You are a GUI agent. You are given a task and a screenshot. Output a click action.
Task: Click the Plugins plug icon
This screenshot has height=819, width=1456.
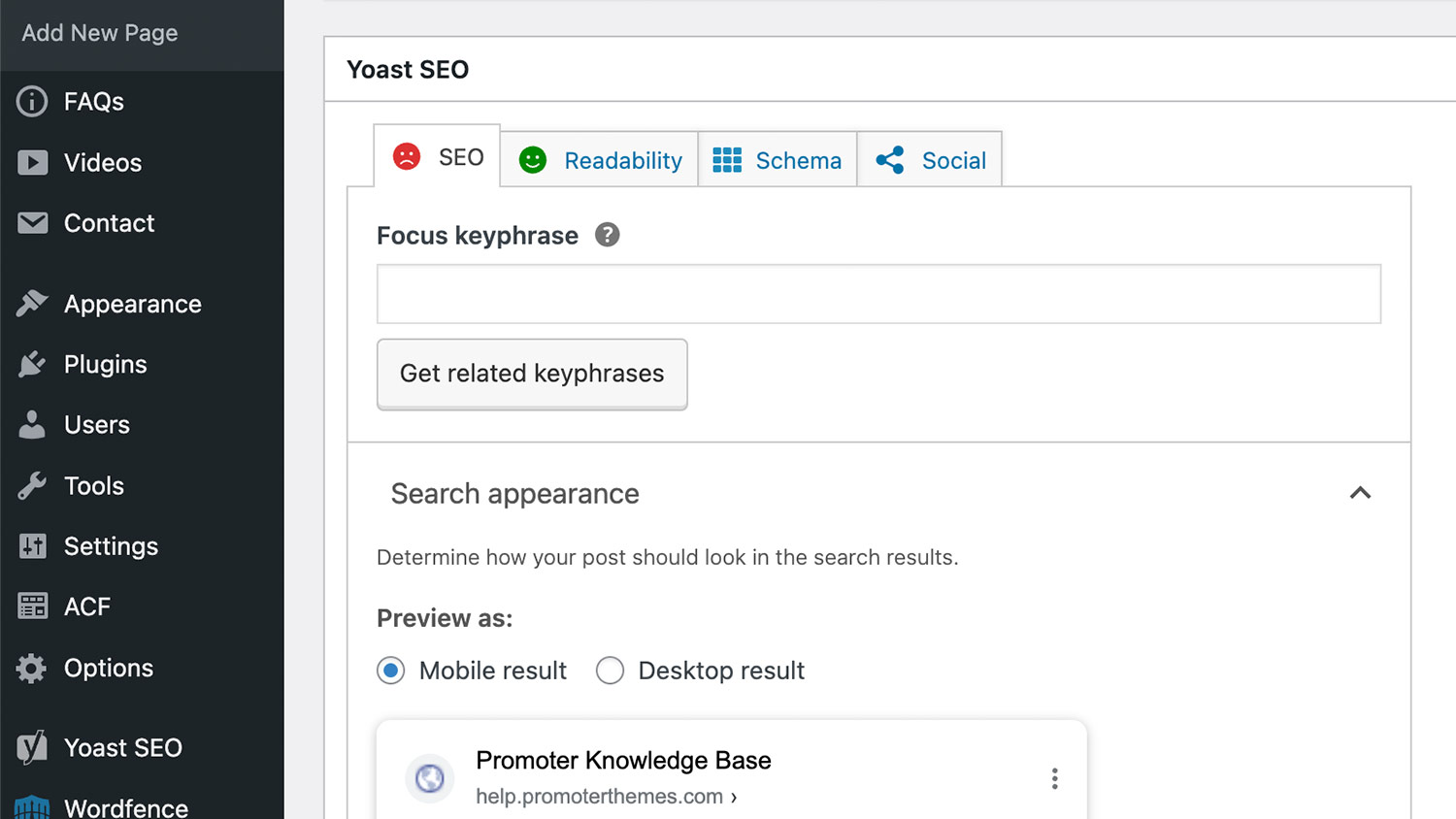[x=32, y=365]
